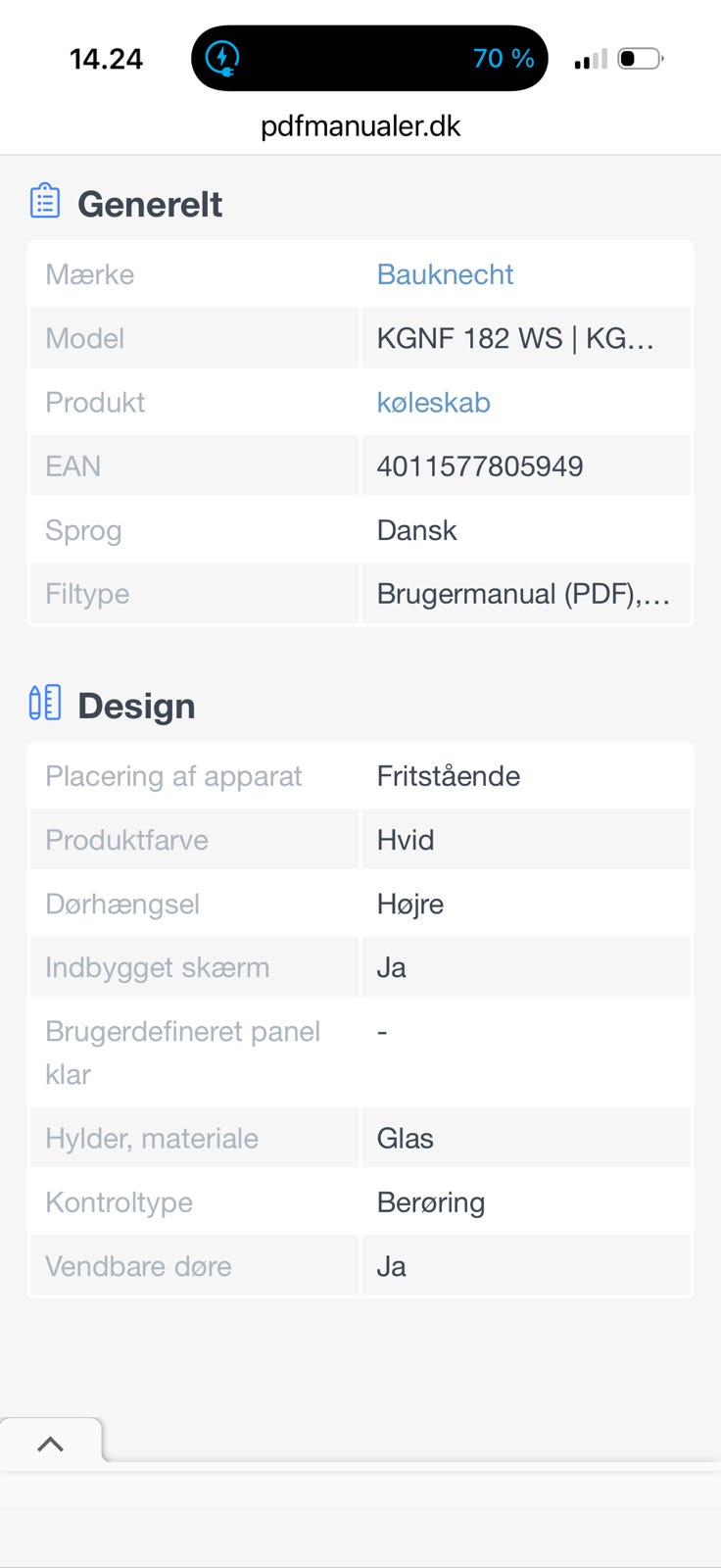Tap the charging bolt icon in Dynamic Island
This screenshot has height=1568, width=721.
pyautogui.click(x=222, y=58)
